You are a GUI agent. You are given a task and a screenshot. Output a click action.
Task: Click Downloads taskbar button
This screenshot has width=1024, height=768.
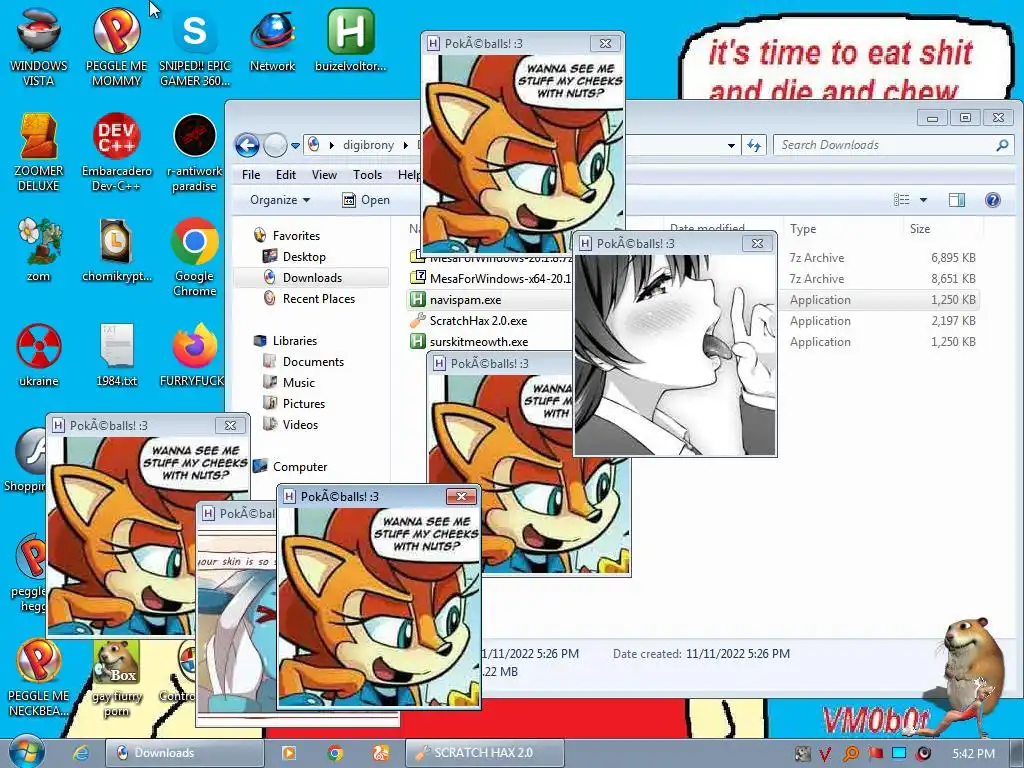click(x=185, y=753)
